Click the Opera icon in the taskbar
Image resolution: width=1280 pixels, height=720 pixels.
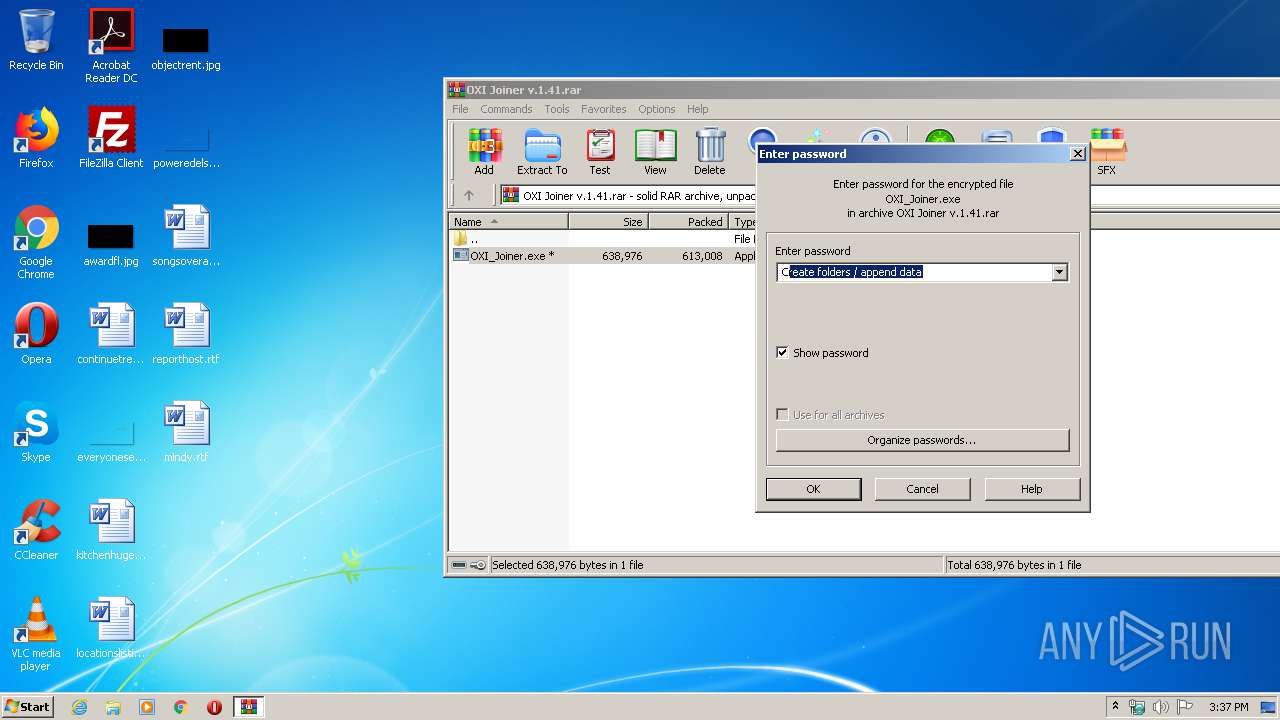[x=214, y=707]
